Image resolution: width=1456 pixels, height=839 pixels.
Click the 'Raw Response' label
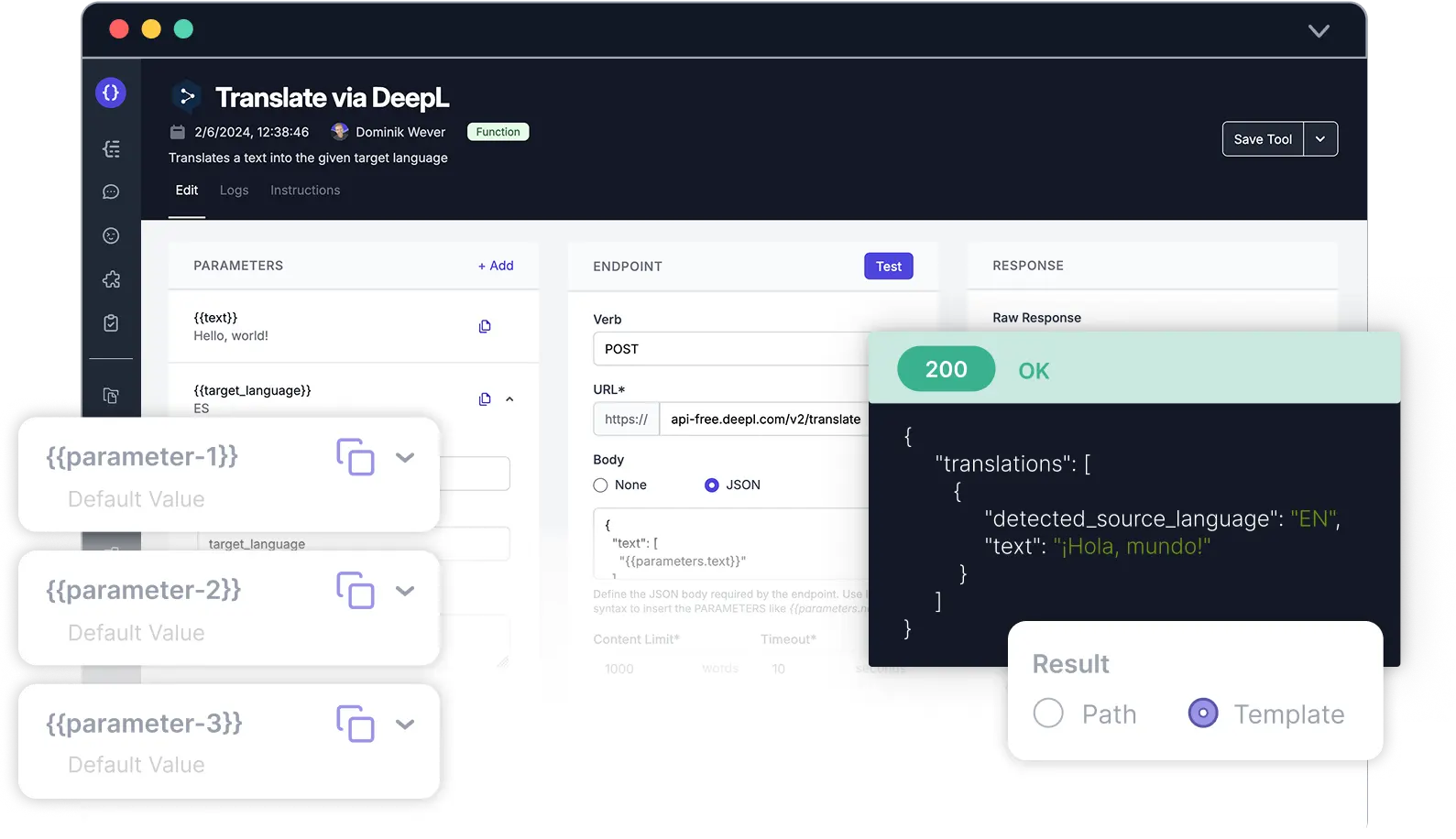pyautogui.click(x=1036, y=318)
